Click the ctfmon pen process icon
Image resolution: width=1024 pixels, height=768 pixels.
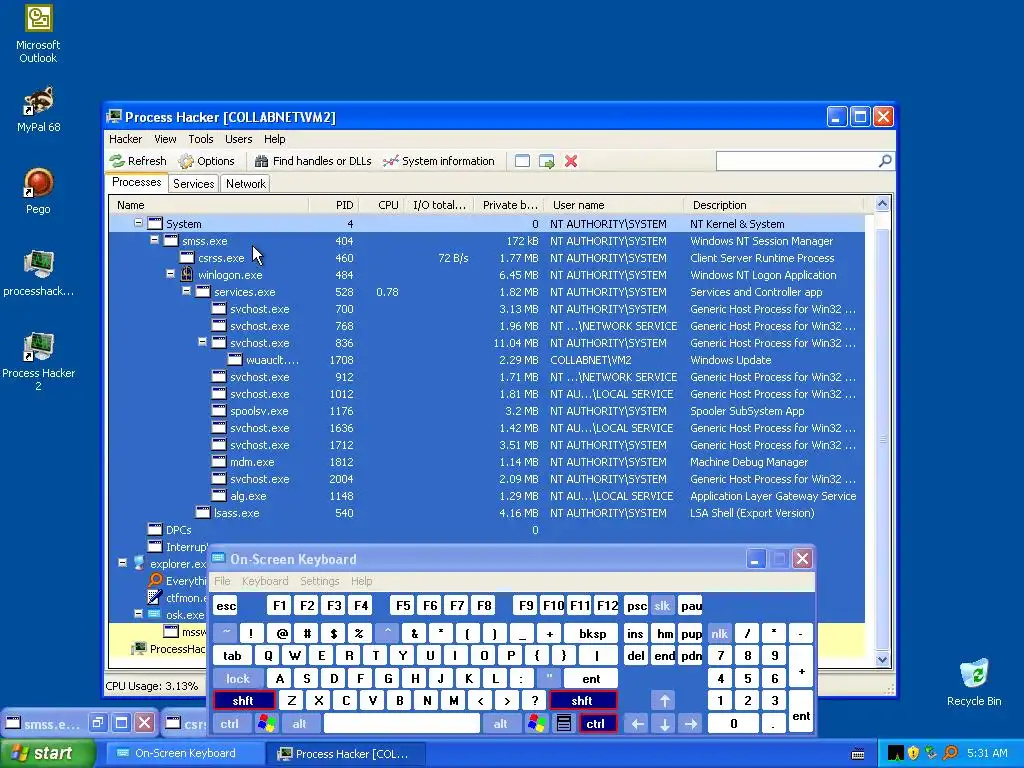point(155,597)
